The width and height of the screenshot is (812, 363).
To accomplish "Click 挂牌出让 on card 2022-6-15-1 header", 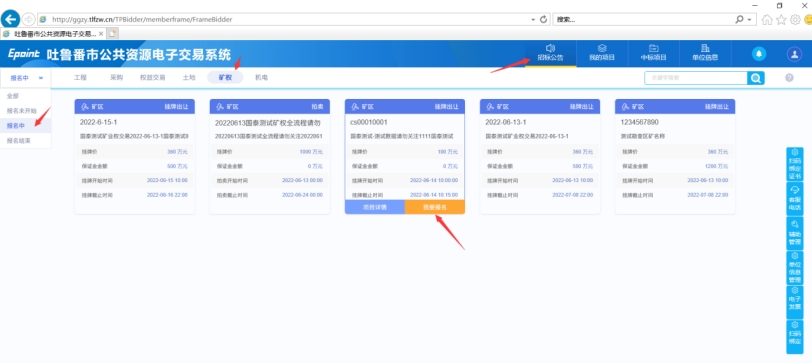I will click(176, 107).
